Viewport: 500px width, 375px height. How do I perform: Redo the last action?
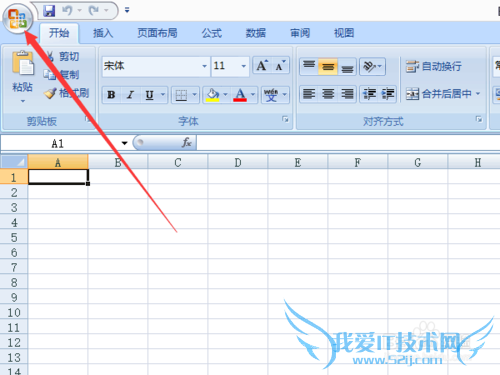(94, 11)
